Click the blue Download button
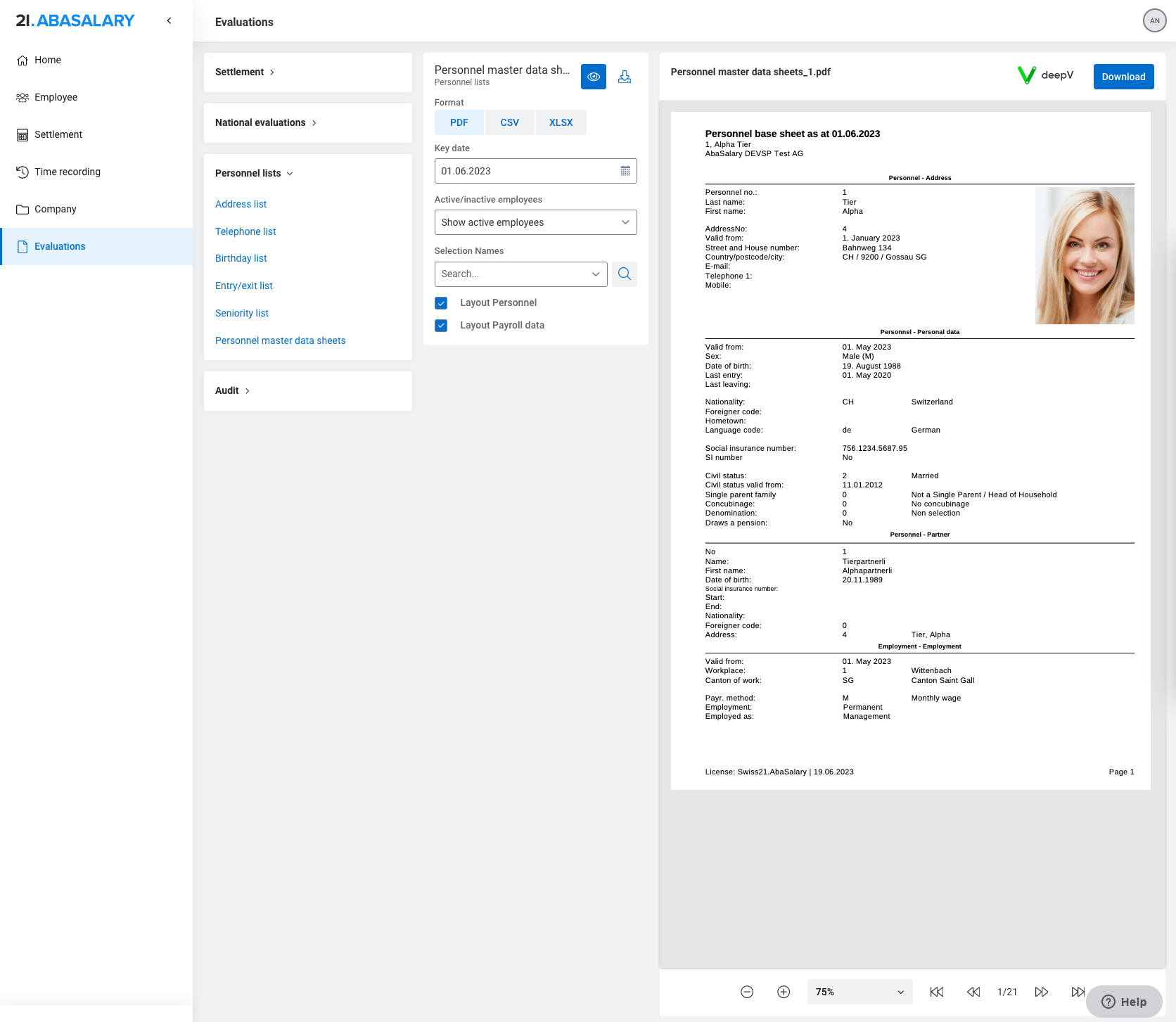Screen dimensions: 1176x1022 1123,77
